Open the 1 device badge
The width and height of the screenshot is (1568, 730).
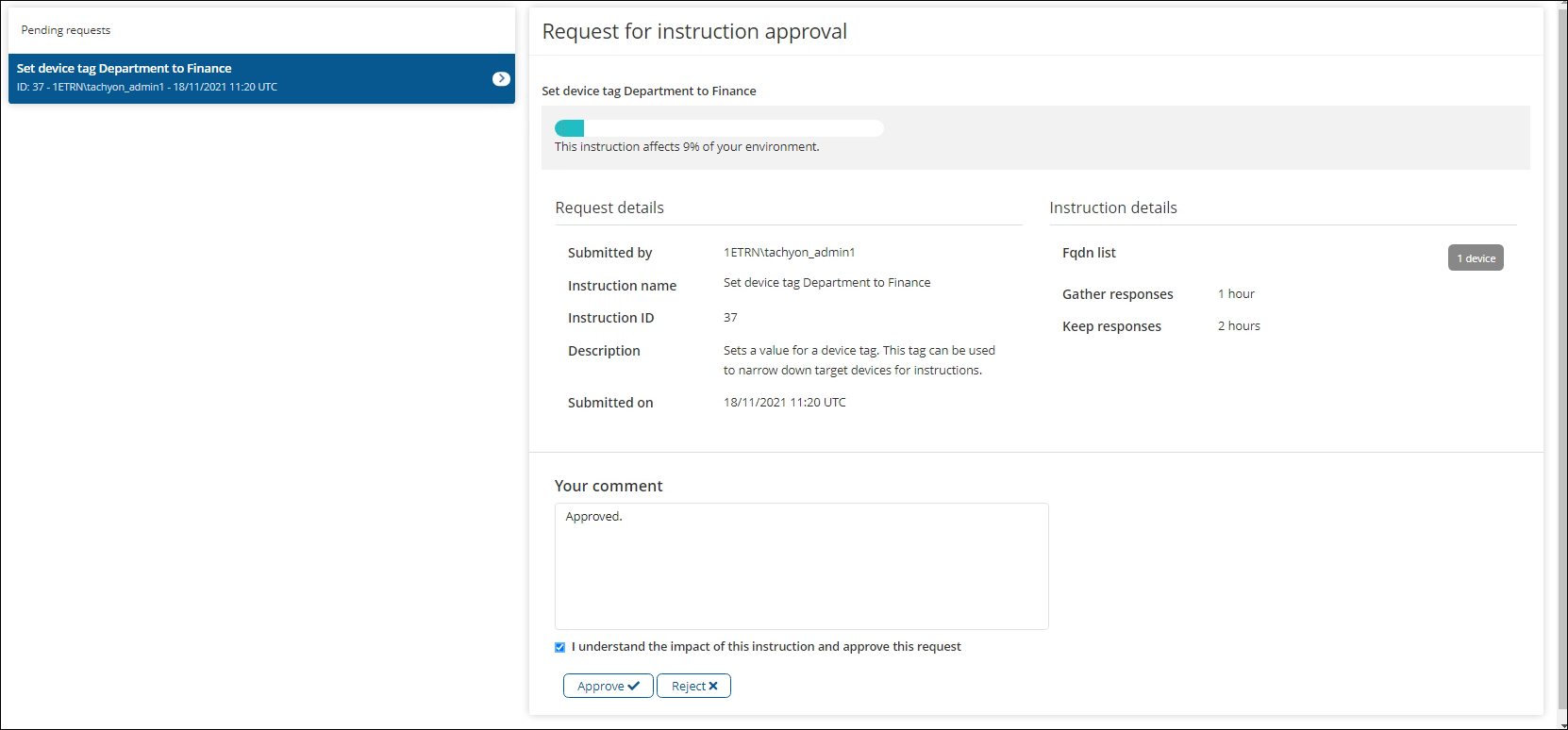(x=1476, y=258)
